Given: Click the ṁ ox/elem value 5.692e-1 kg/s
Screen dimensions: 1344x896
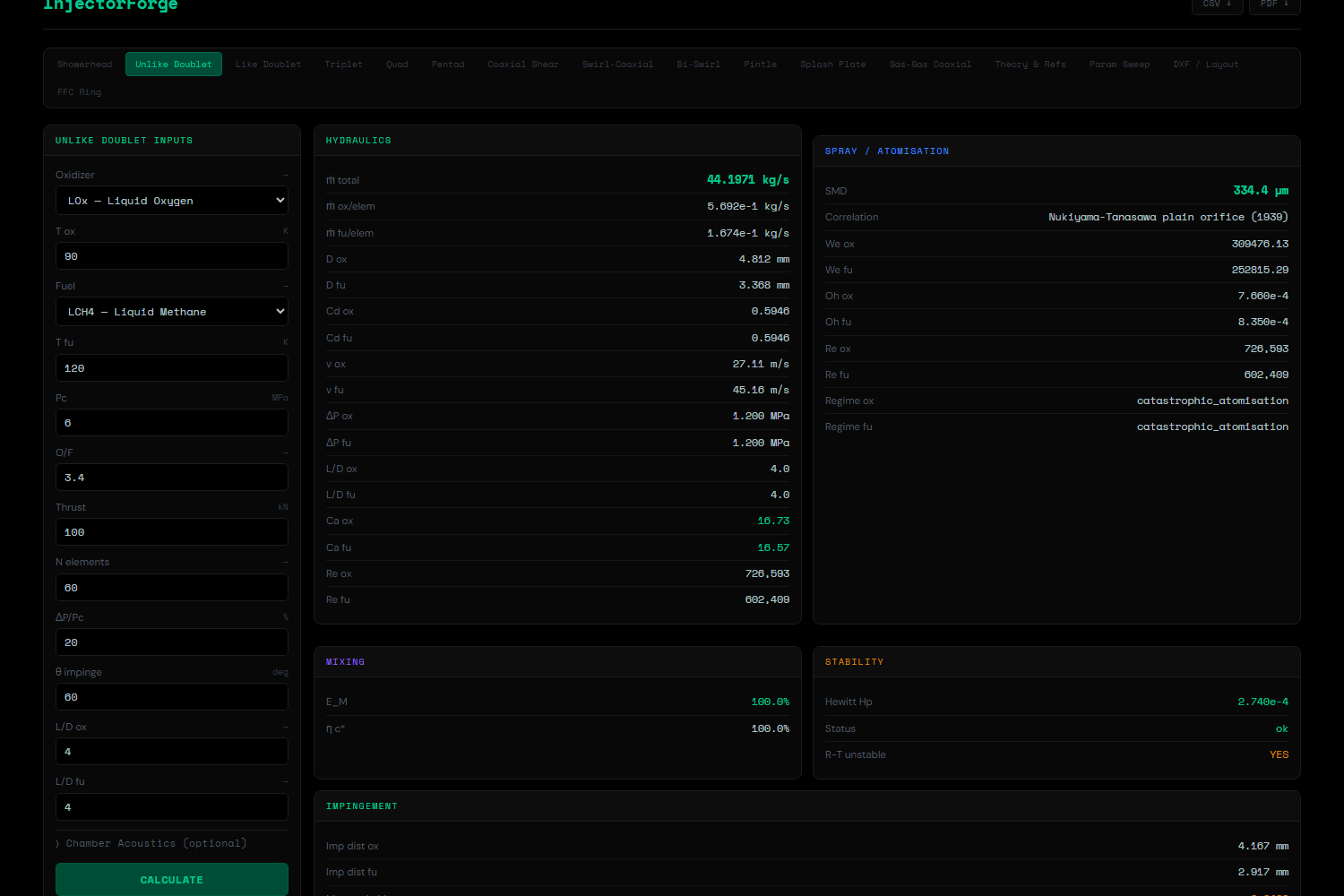Looking at the screenshot, I should point(748,206).
